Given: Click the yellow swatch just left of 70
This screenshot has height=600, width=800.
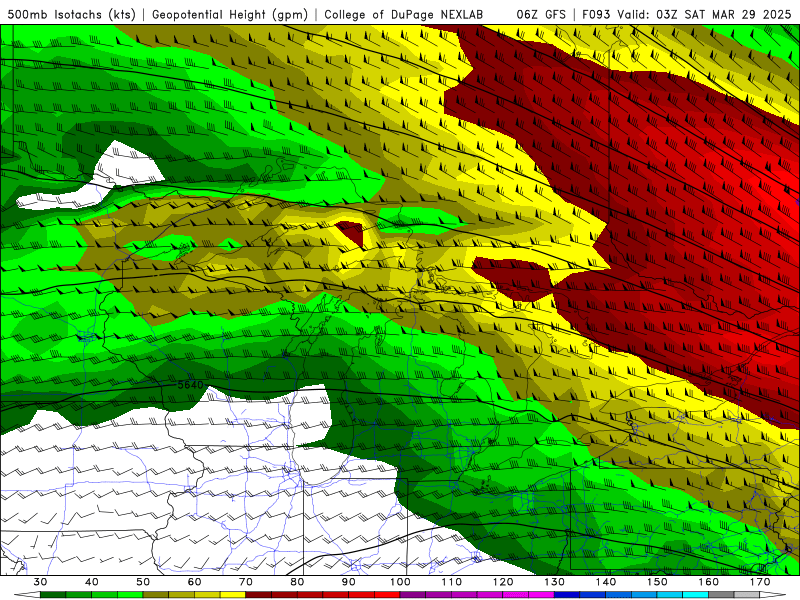Looking at the screenshot, I should pyautogui.click(x=233, y=595).
